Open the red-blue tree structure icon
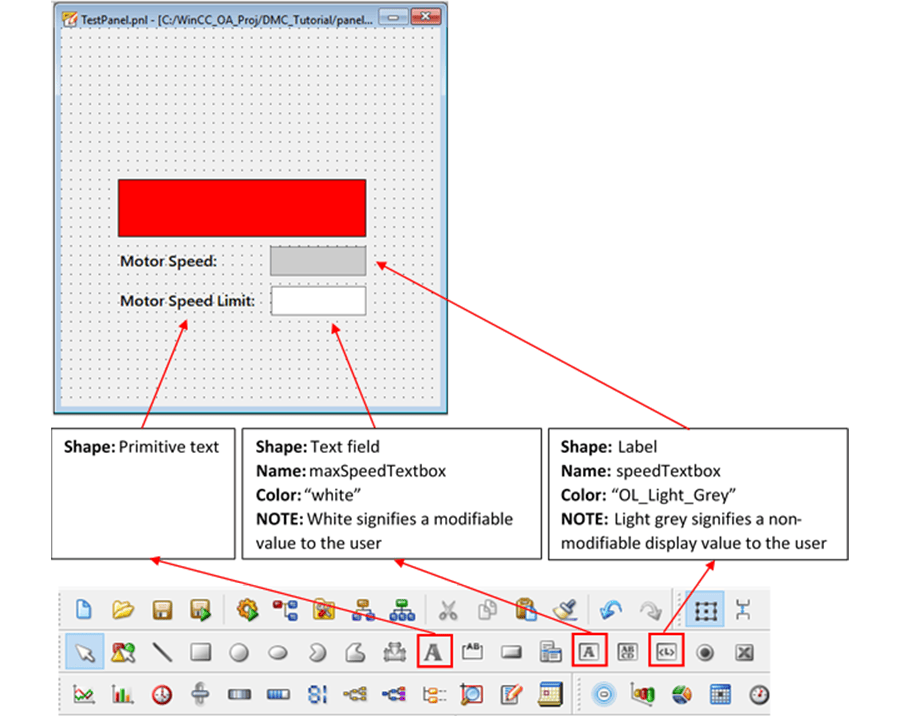 tap(286, 610)
